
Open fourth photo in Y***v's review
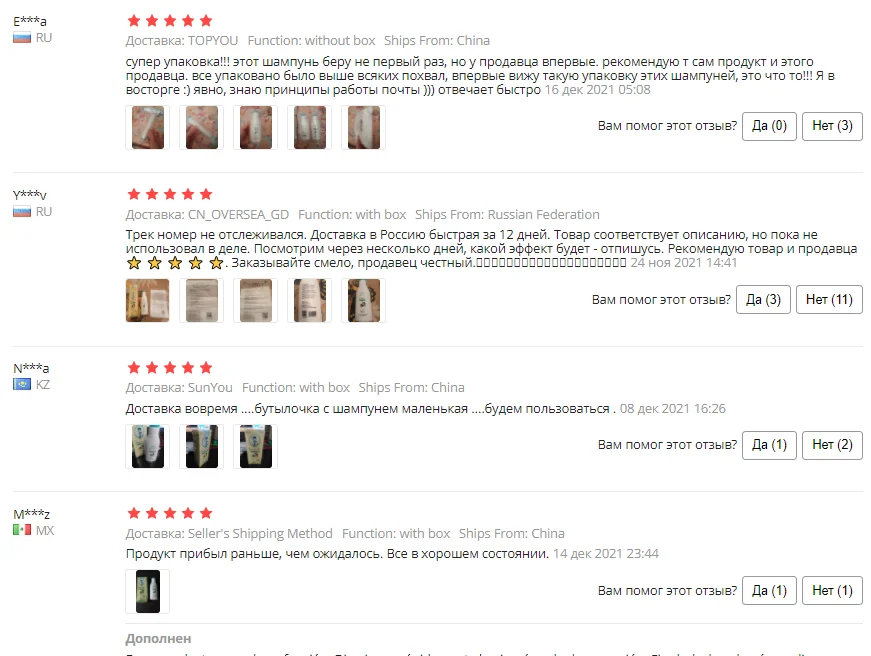pyautogui.click(x=309, y=301)
